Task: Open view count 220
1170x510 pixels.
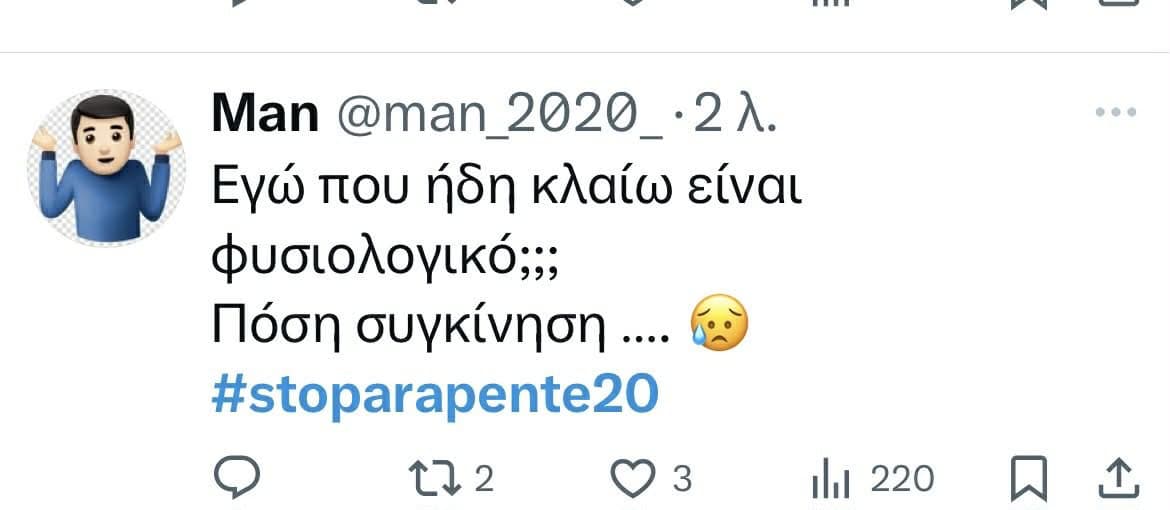Action: point(902,479)
